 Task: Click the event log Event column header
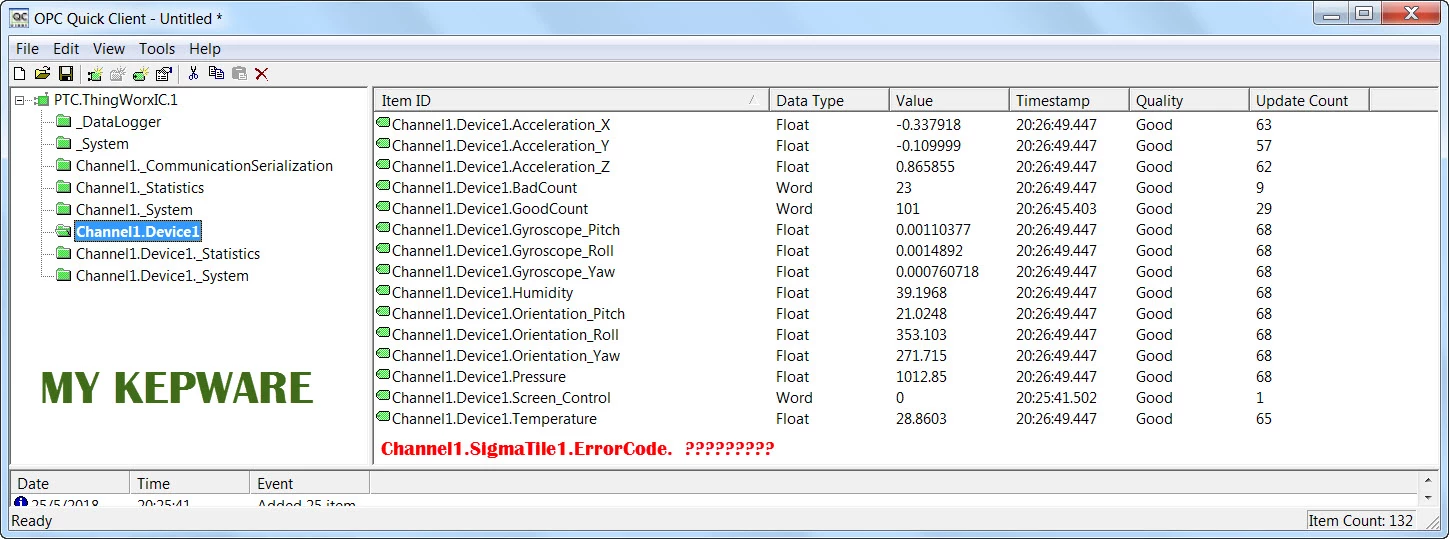[x=309, y=483]
